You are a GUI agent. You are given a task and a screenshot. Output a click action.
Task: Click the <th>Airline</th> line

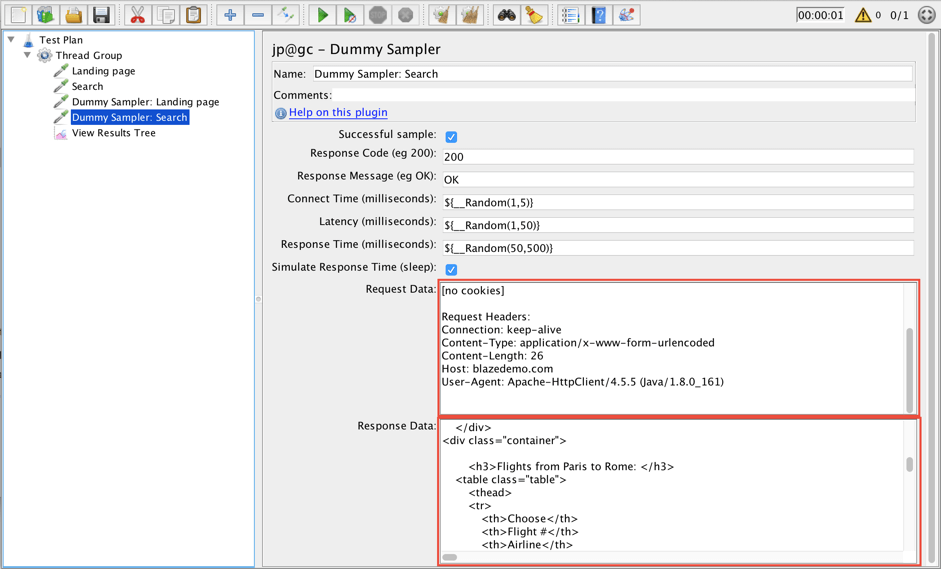(527, 544)
